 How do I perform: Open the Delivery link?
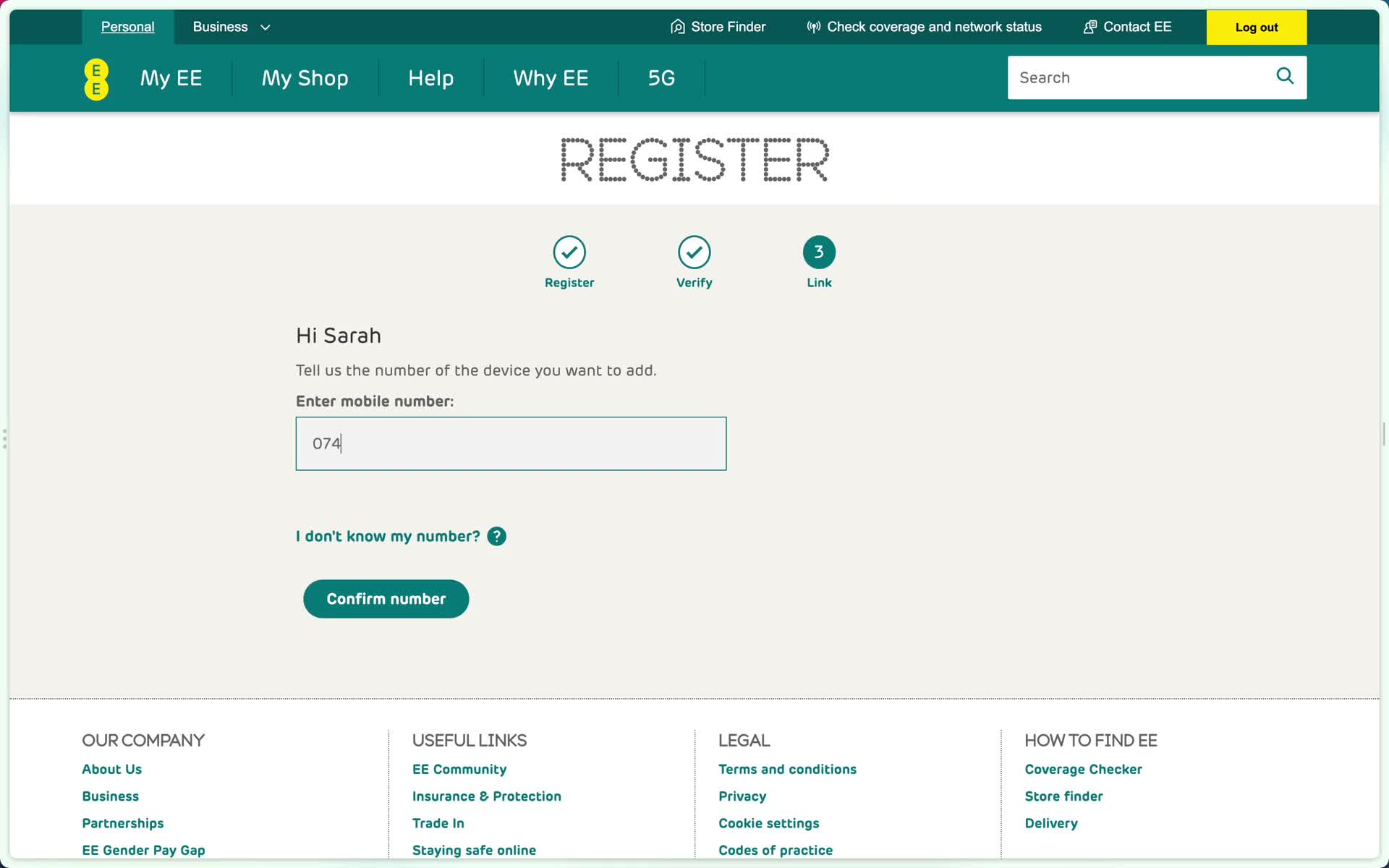[x=1051, y=823]
